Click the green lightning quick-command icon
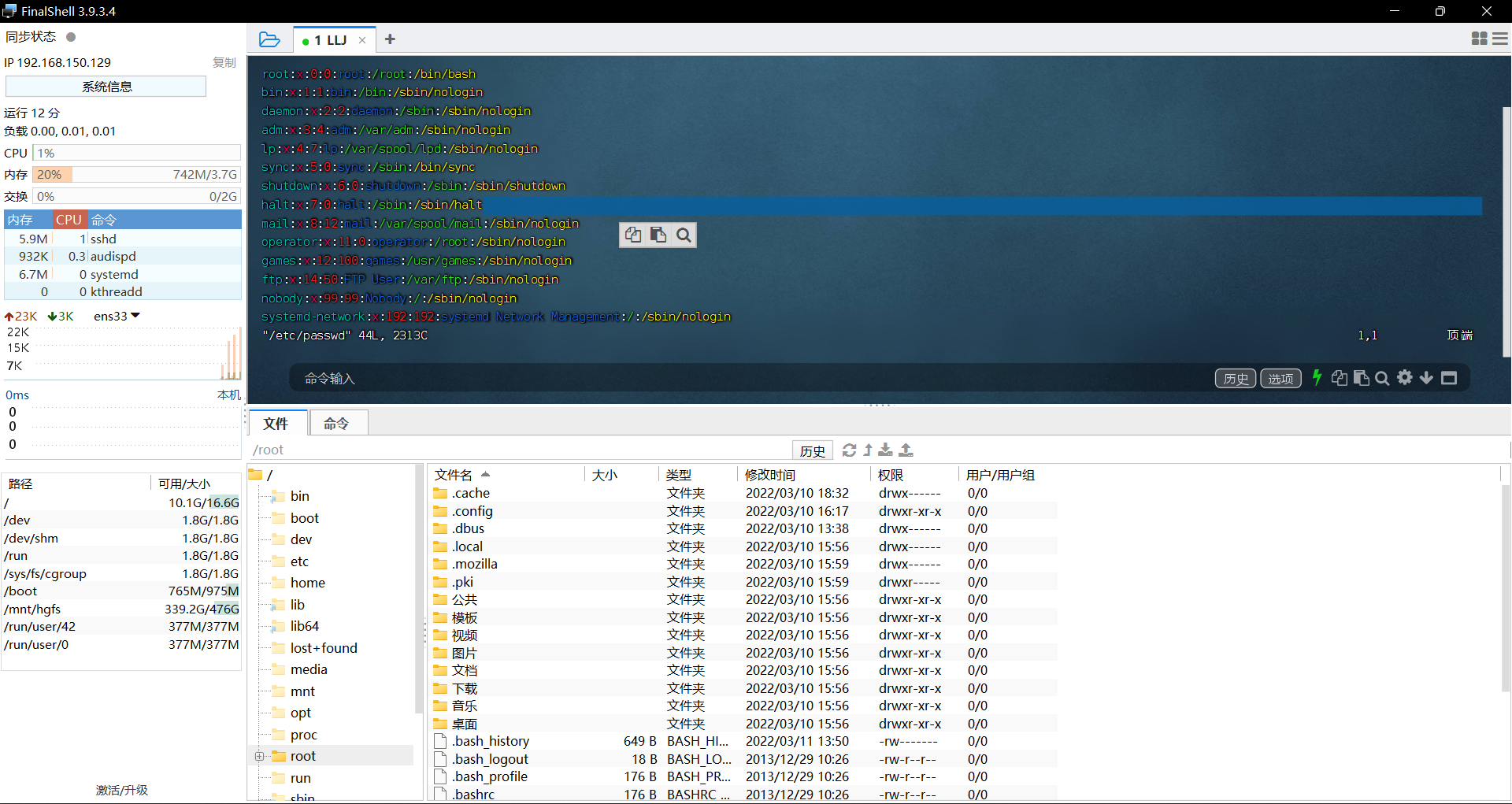 [1317, 378]
